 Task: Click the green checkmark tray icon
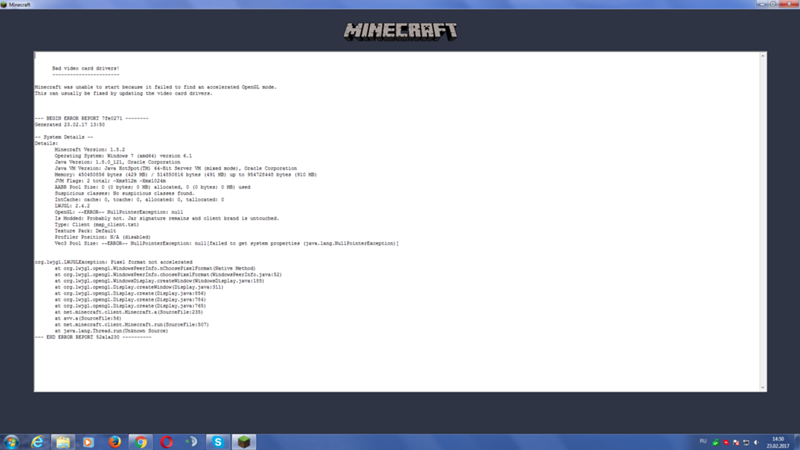(715, 442)
